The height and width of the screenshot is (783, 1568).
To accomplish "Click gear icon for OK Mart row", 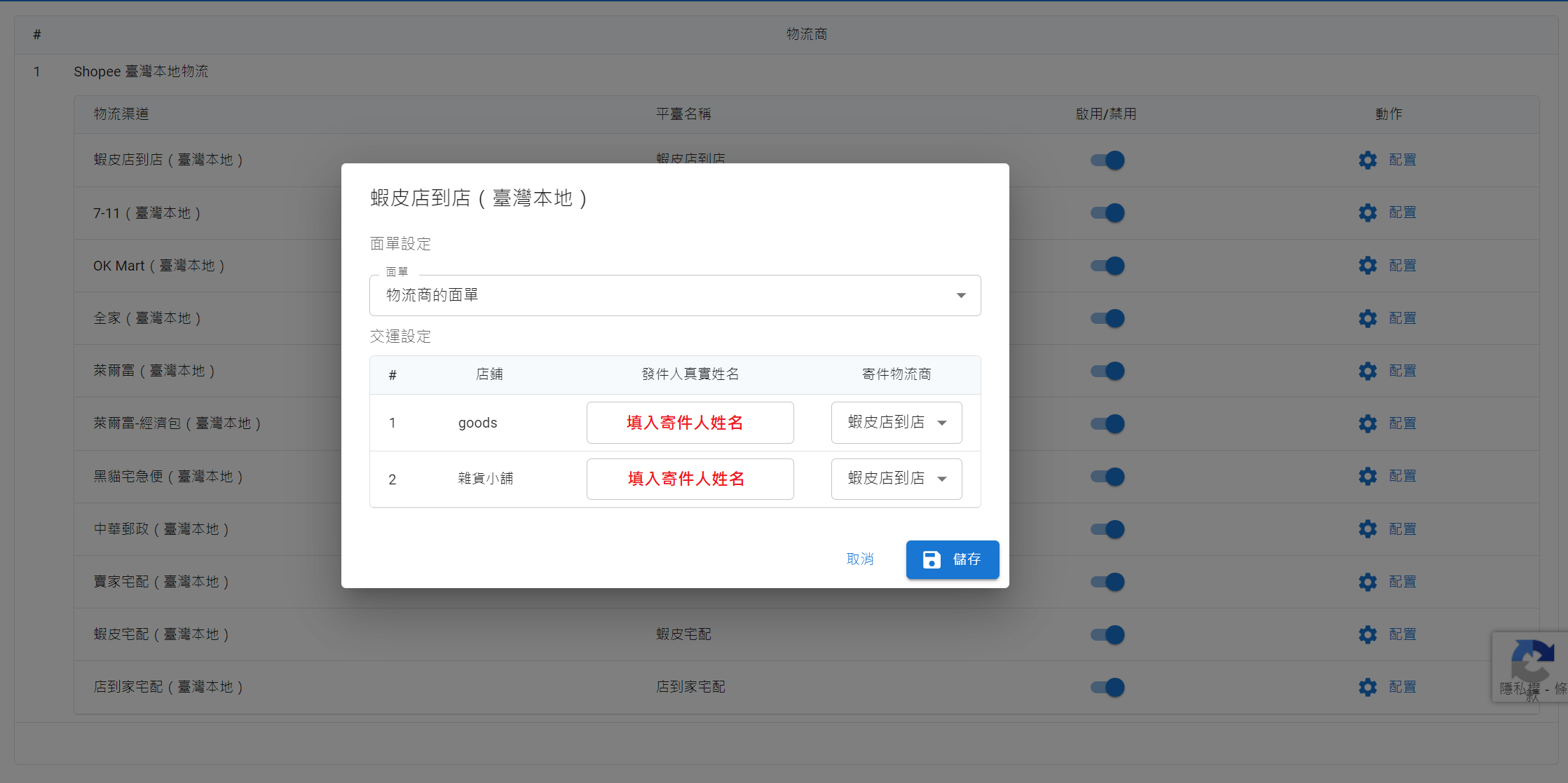I will coord(1368,265).
